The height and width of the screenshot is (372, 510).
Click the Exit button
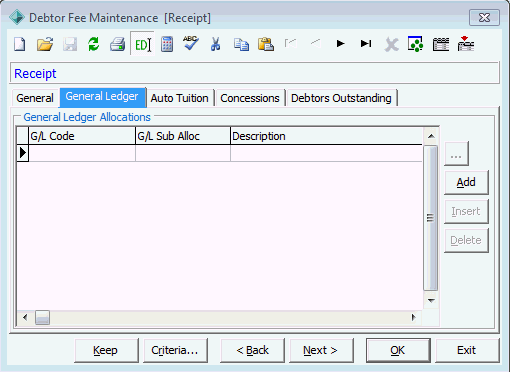(x=467, y=350)
